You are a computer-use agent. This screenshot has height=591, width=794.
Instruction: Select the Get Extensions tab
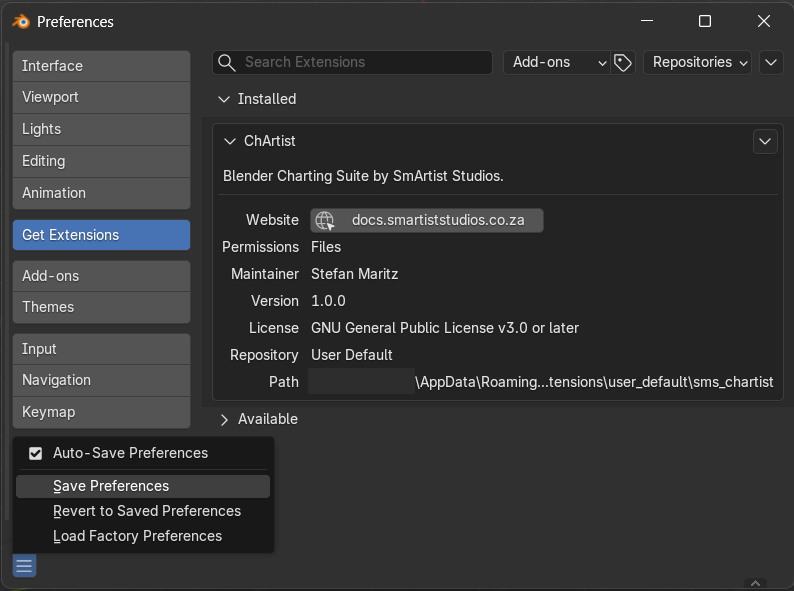[101, 235]
